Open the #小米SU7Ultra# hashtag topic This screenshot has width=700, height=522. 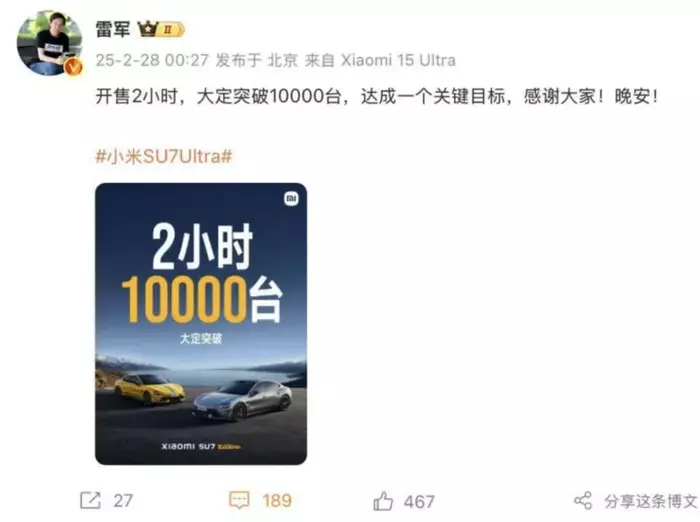click(x=164, y=157)
